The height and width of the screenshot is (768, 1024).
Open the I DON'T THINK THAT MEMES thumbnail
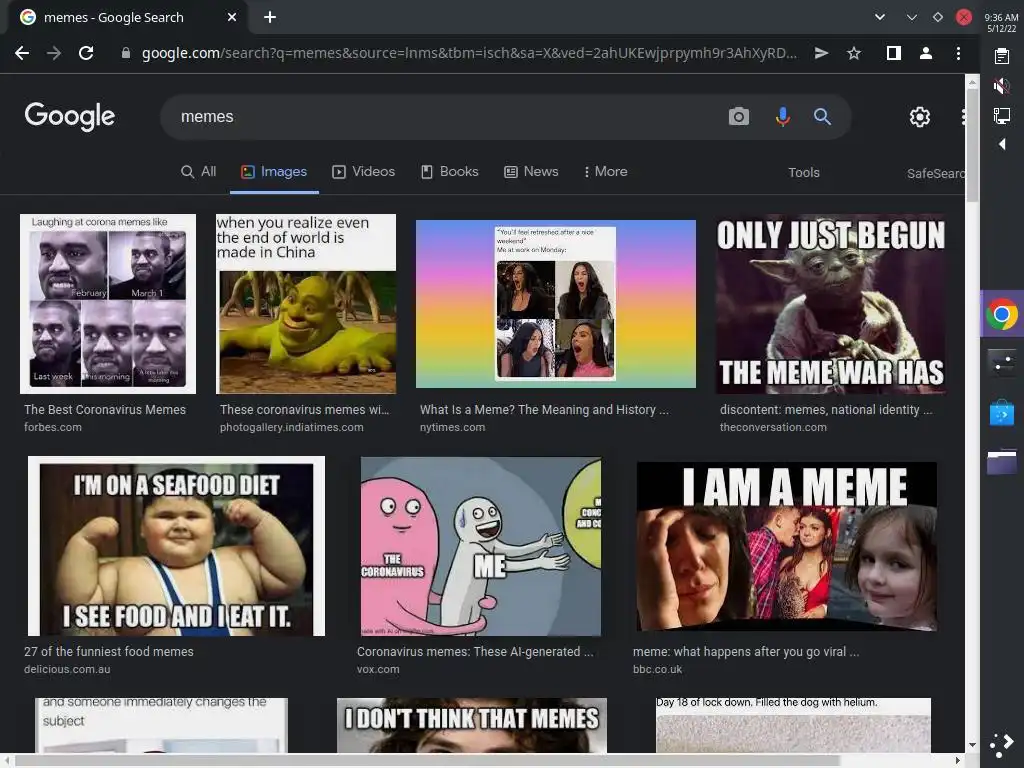[x=472, y=725]
